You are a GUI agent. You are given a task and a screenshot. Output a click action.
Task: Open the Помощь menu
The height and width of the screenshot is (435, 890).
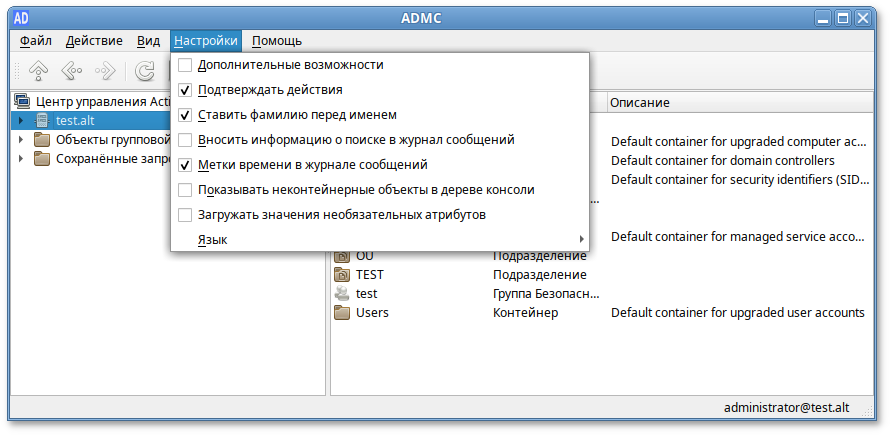277,41
